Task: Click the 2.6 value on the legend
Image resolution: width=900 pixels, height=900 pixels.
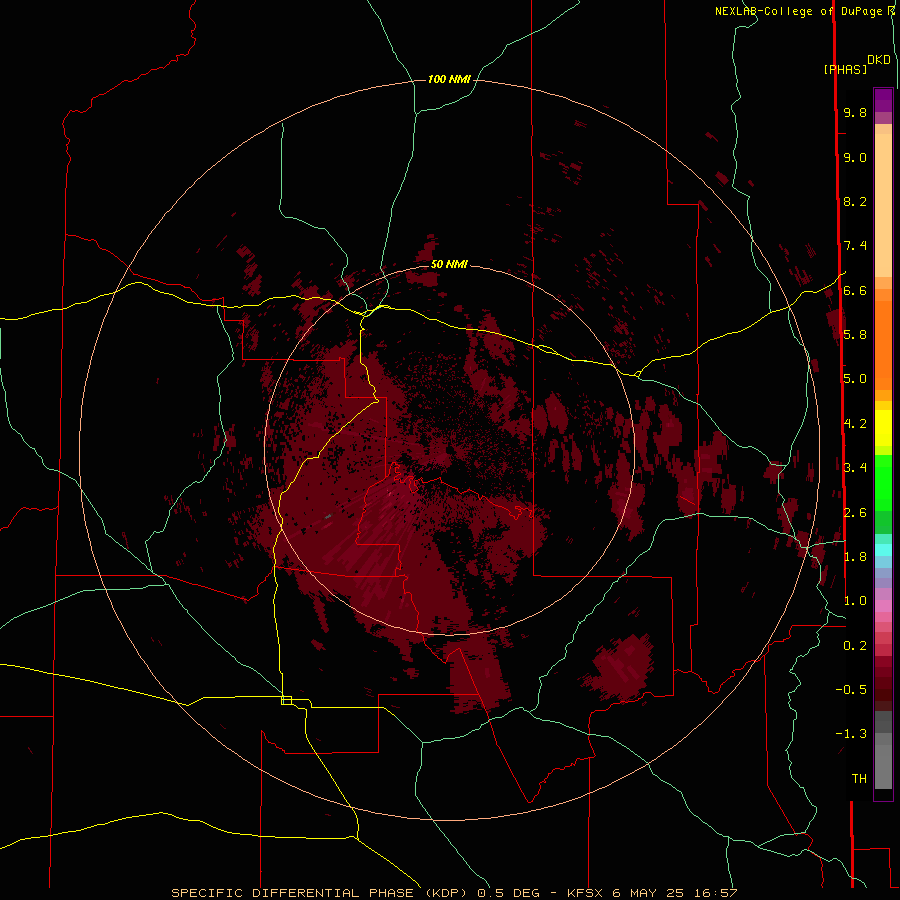Action: pos(855,512)
